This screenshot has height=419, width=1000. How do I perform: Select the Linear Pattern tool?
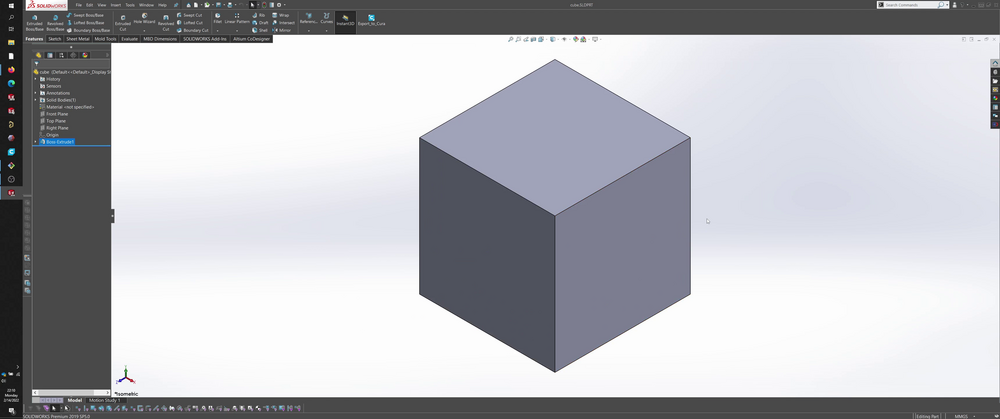point(237,18)
